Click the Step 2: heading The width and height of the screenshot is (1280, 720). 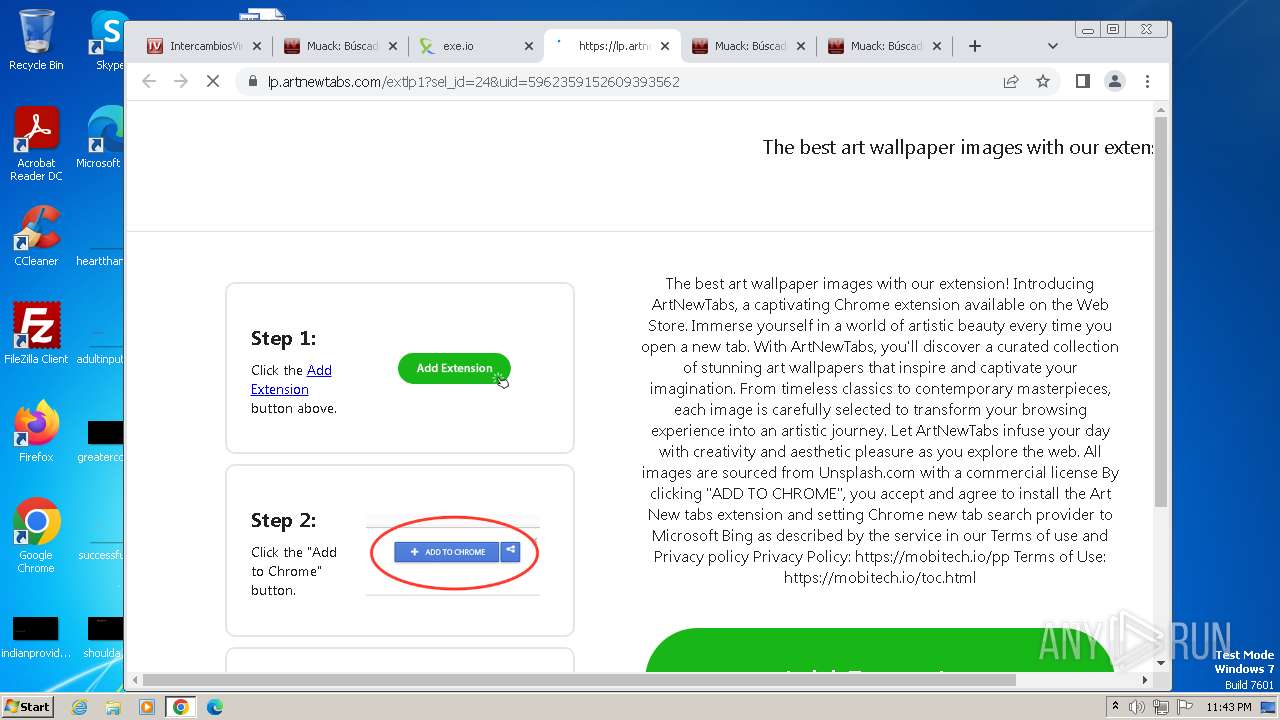[x=283, y=520]
